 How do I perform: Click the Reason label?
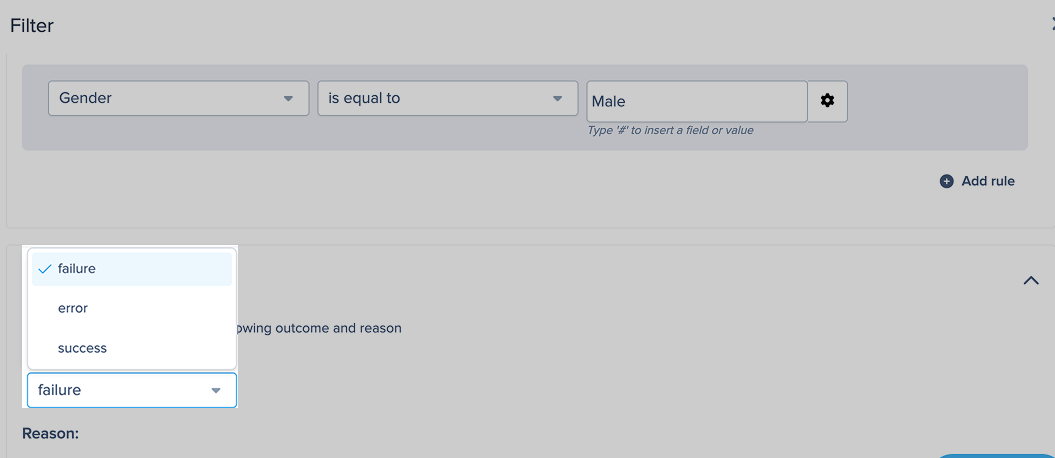pos(50,434)
